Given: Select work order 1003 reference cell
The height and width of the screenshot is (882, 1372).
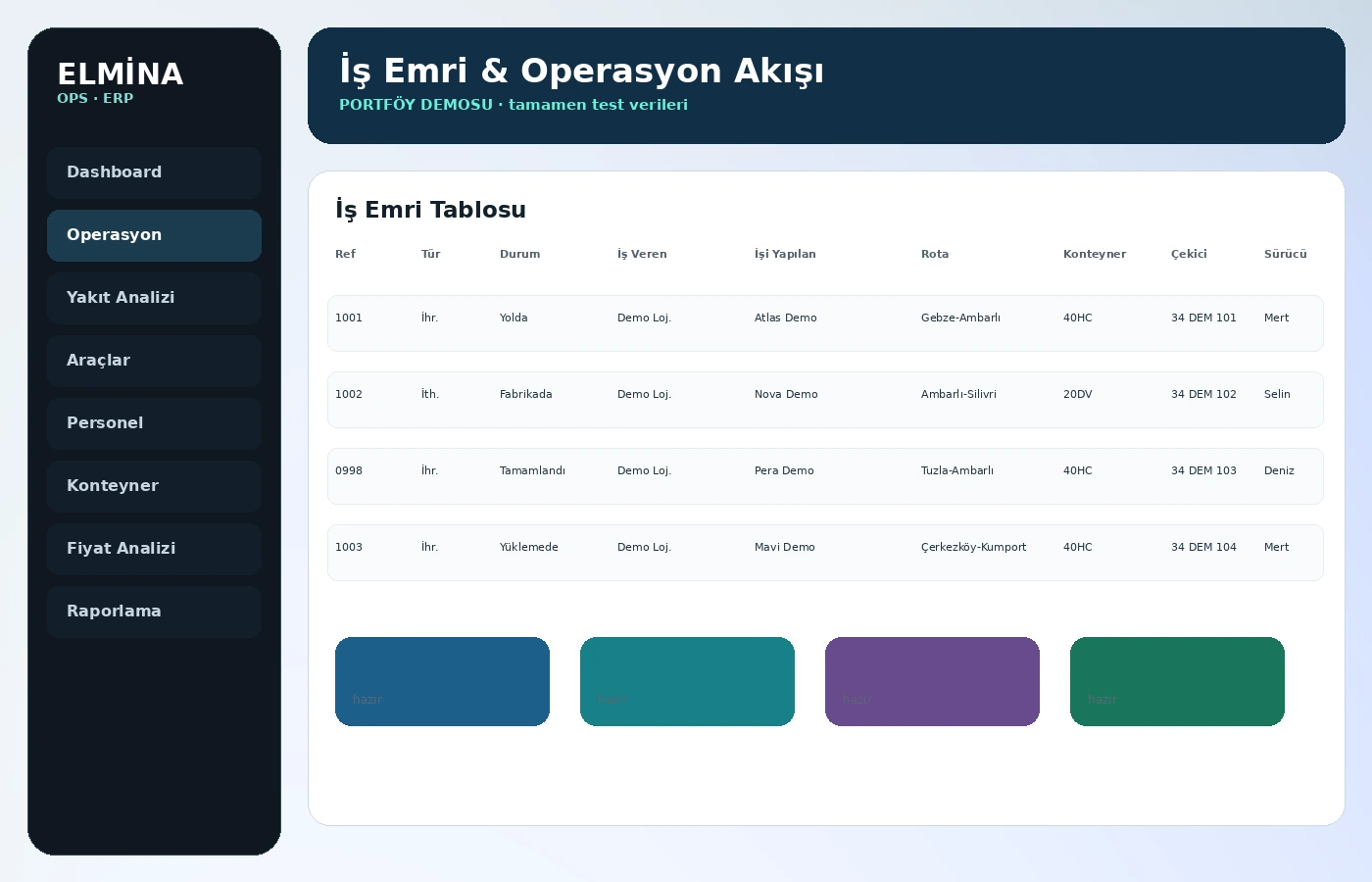Looking at the screenshot, I should pos(349,547).
